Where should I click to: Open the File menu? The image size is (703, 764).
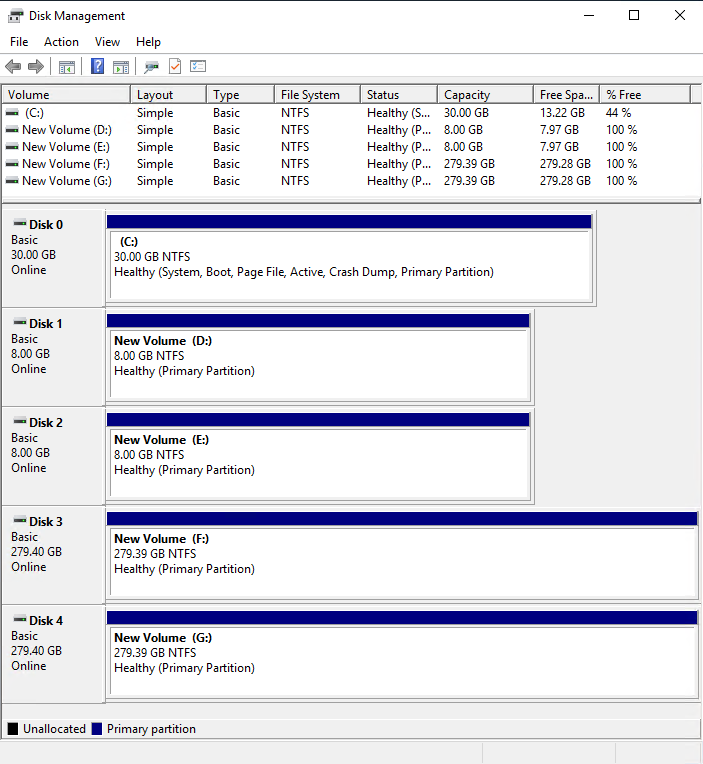(x=19, y=42)
